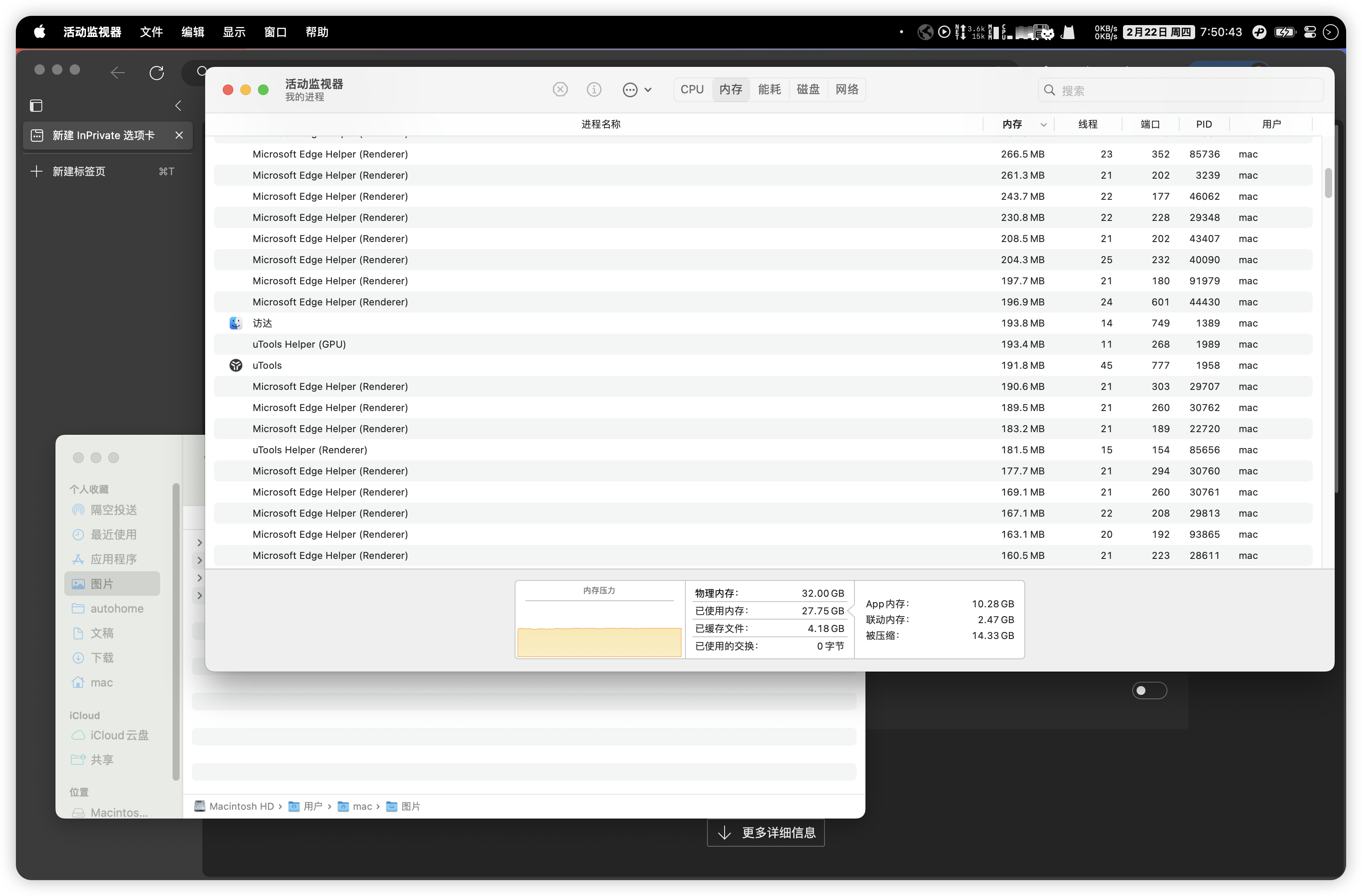Open mac home folder in Finder sidebar
This screenshot has height=896, width=1362.
(113, 682)
